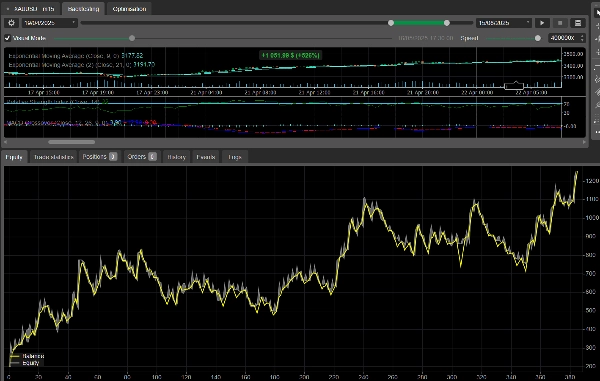Click the Balance legend entry
The width and height of the screenshot is (600, 381).
(x=27, y=356)
